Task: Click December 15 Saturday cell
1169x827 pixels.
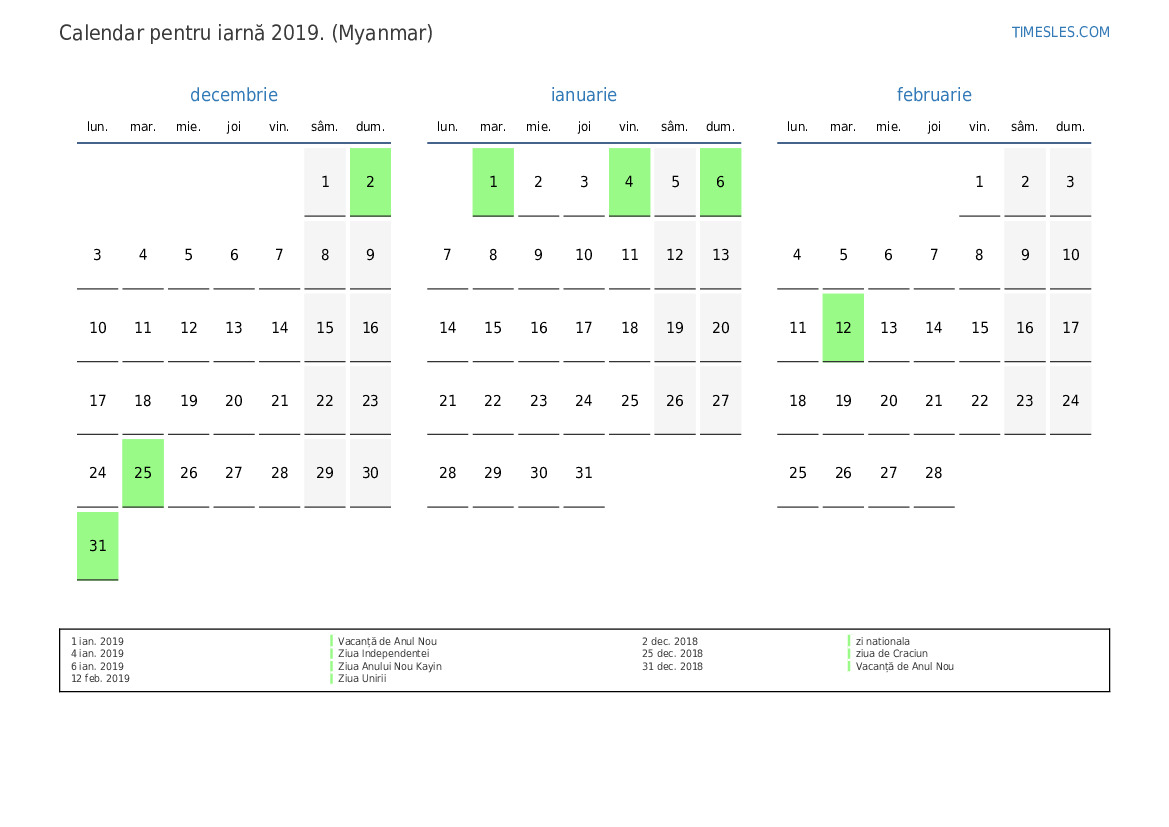Action: point(324,328)
